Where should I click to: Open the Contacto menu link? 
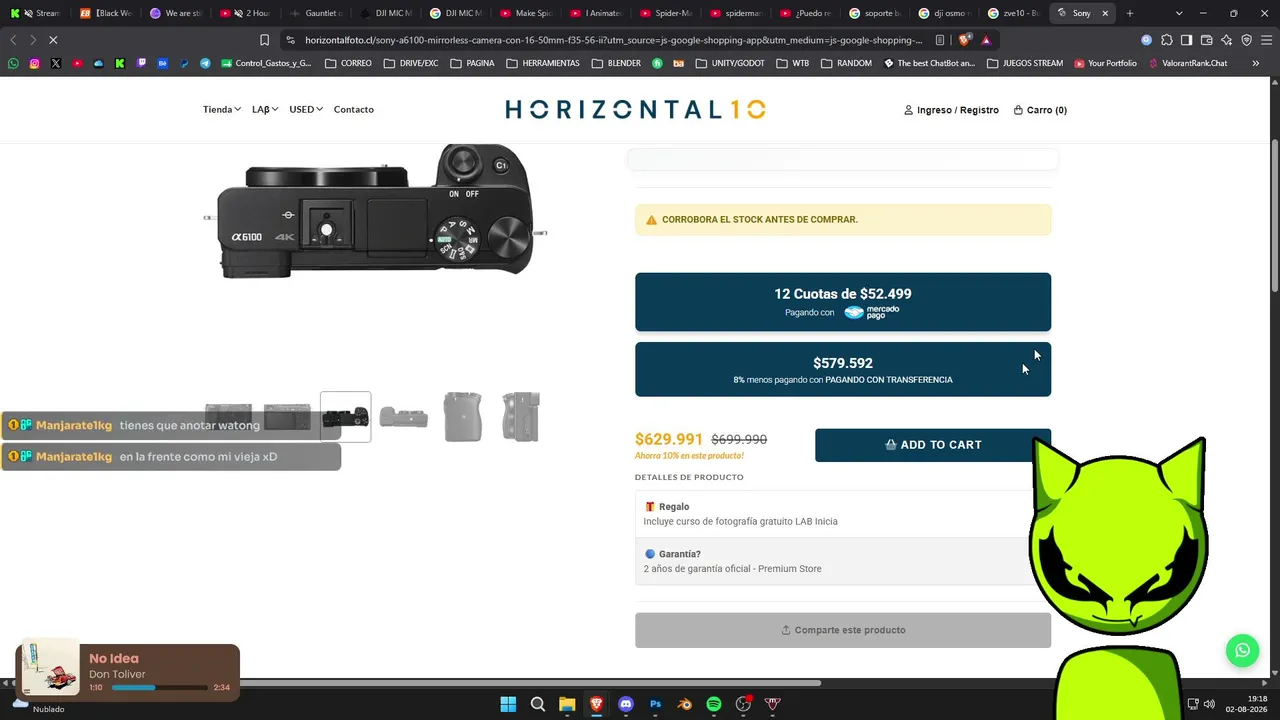tap(354, 109)
